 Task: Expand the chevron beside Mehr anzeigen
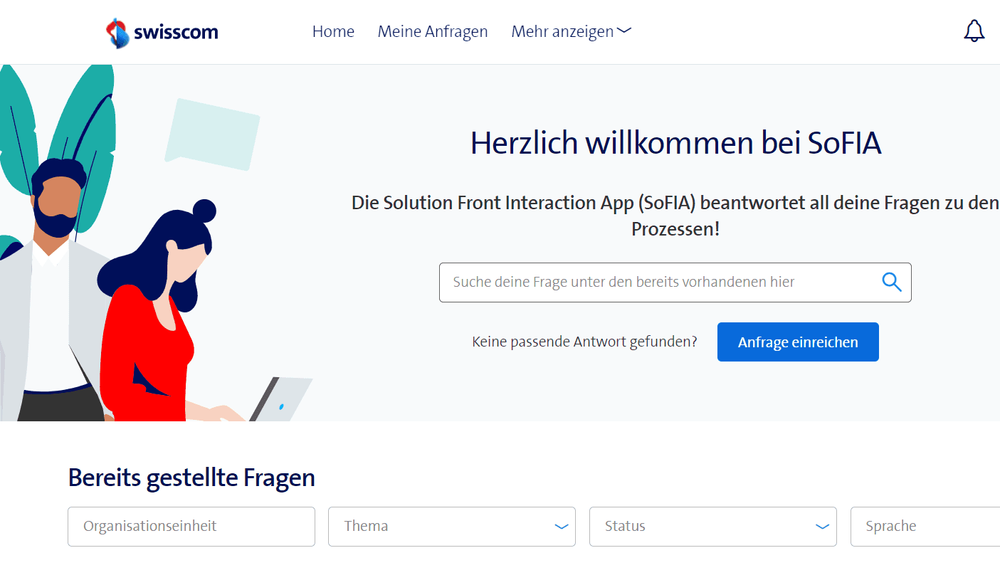624,30
